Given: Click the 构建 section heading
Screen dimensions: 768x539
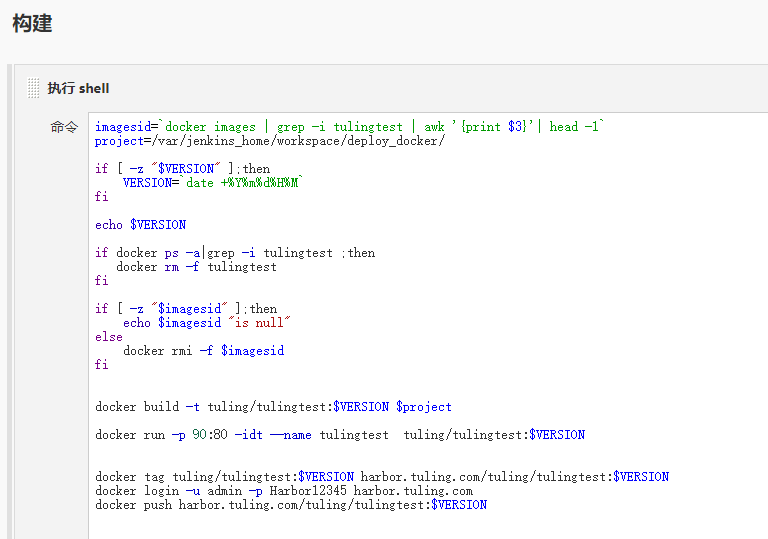Looking at the screenshot, I should 32,23.
